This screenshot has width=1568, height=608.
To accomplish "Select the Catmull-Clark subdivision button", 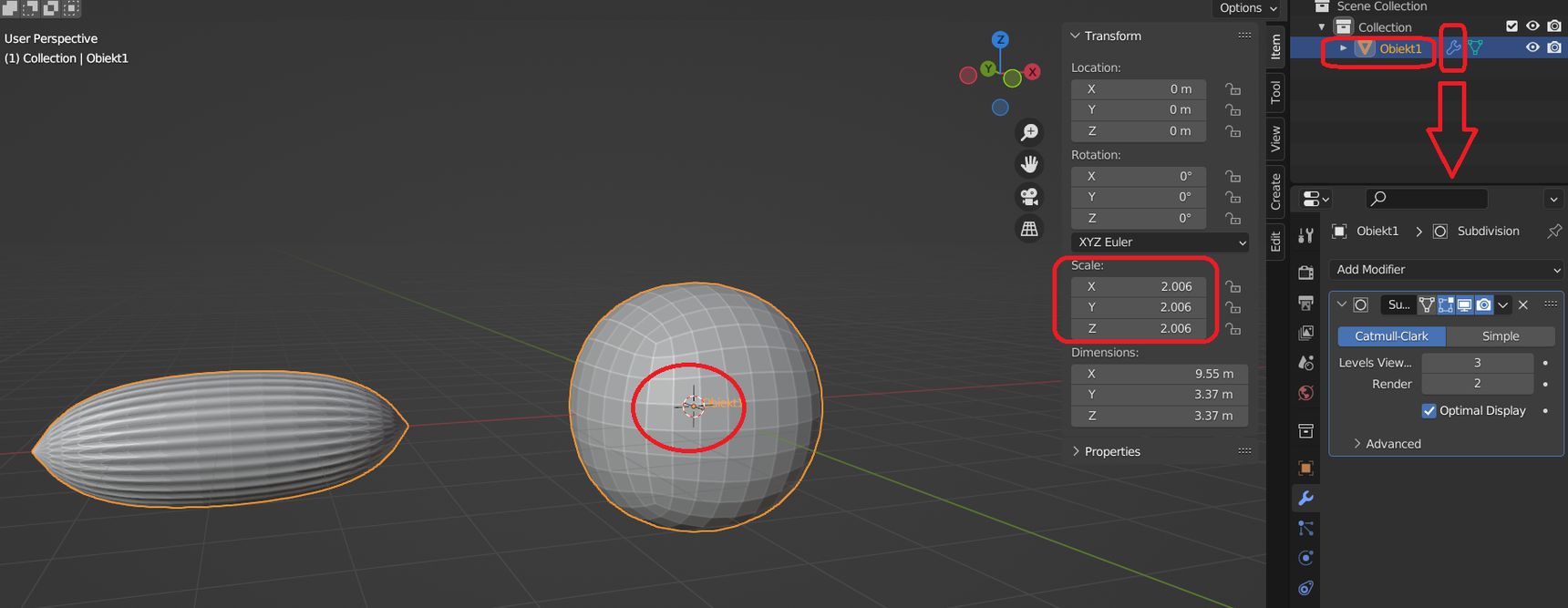I will coord(1391,336).
